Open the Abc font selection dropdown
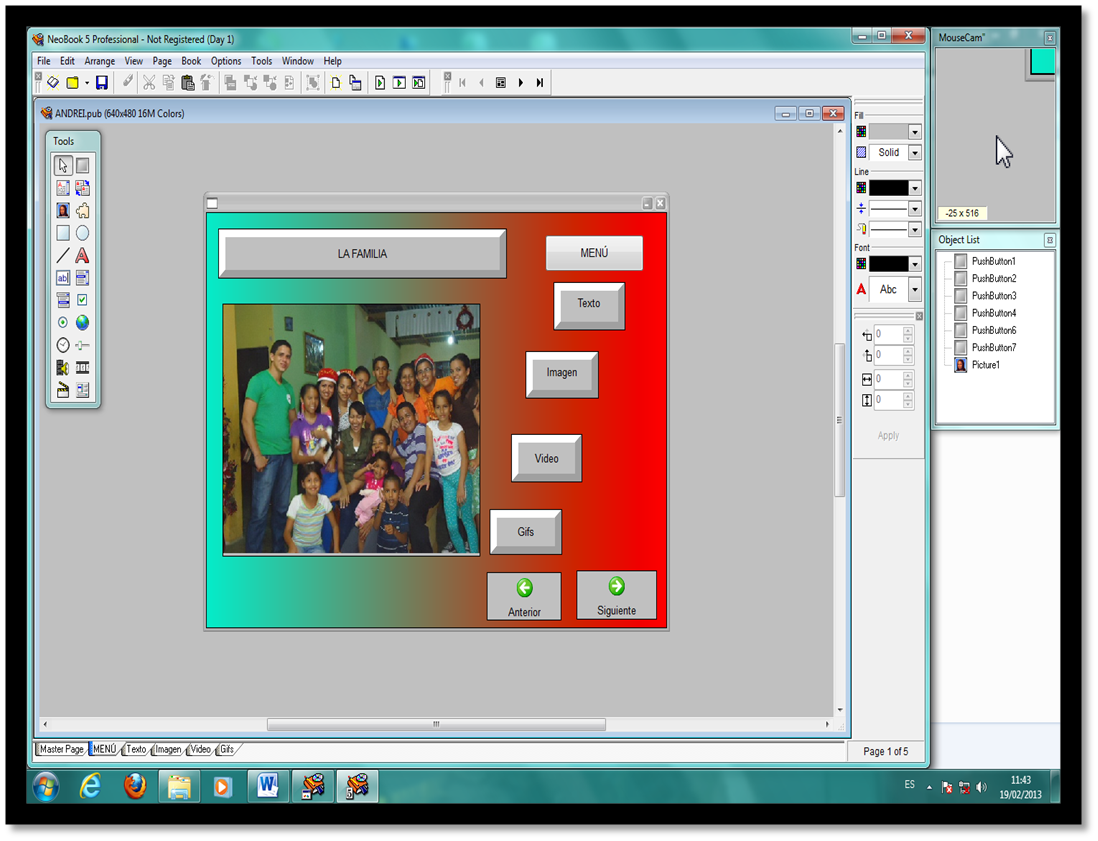This screenshot has height=841, width=1098. click(914, 289)
